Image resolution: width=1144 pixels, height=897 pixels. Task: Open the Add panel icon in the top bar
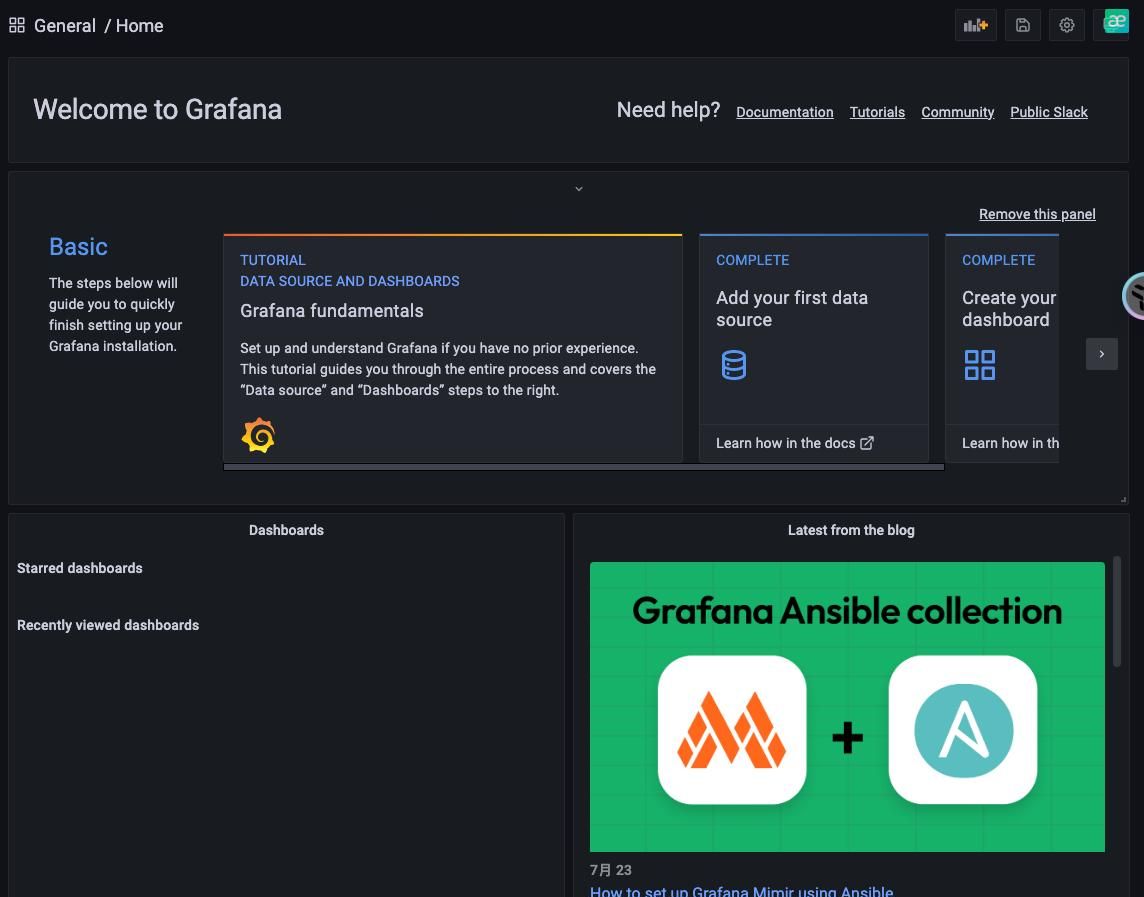(x=975, y=25)
